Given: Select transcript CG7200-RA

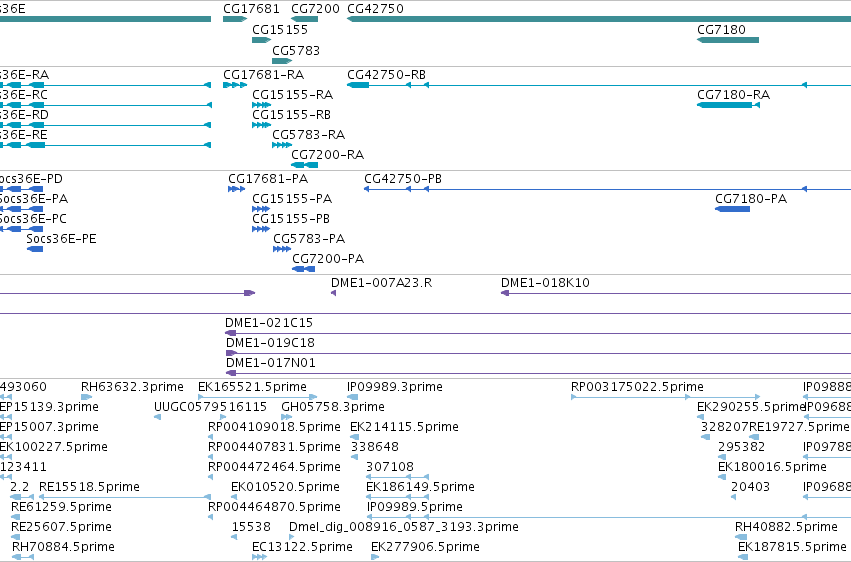Looking at the screenshot, I should coord(304,165).
